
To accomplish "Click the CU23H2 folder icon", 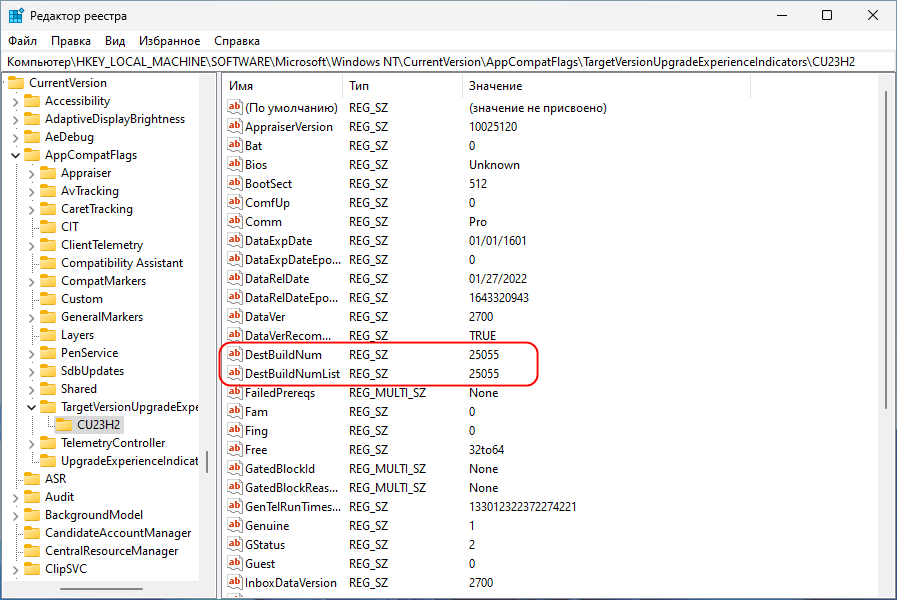I will tap(64, 424).
